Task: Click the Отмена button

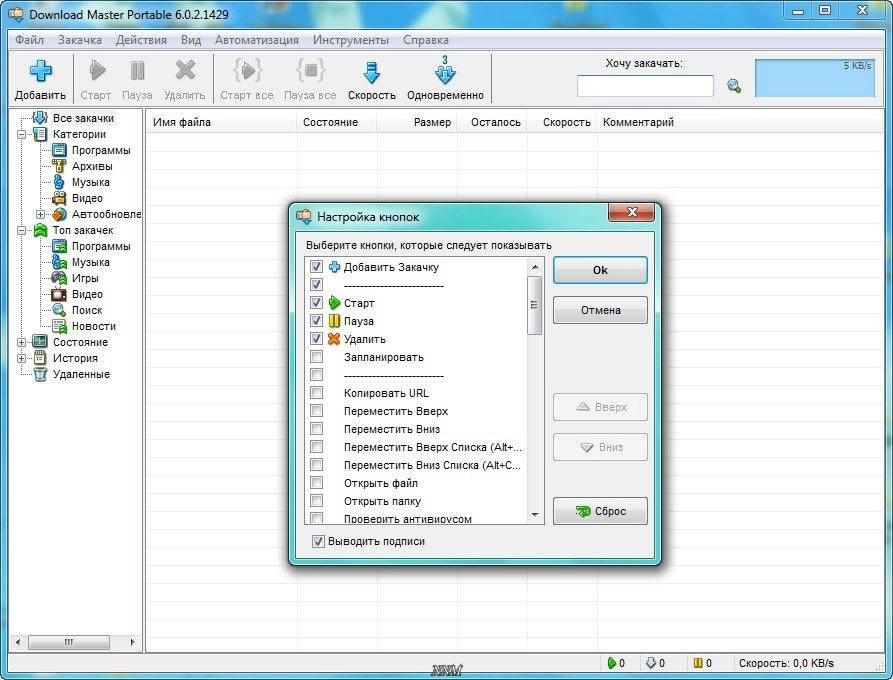Action: (600, 310)
